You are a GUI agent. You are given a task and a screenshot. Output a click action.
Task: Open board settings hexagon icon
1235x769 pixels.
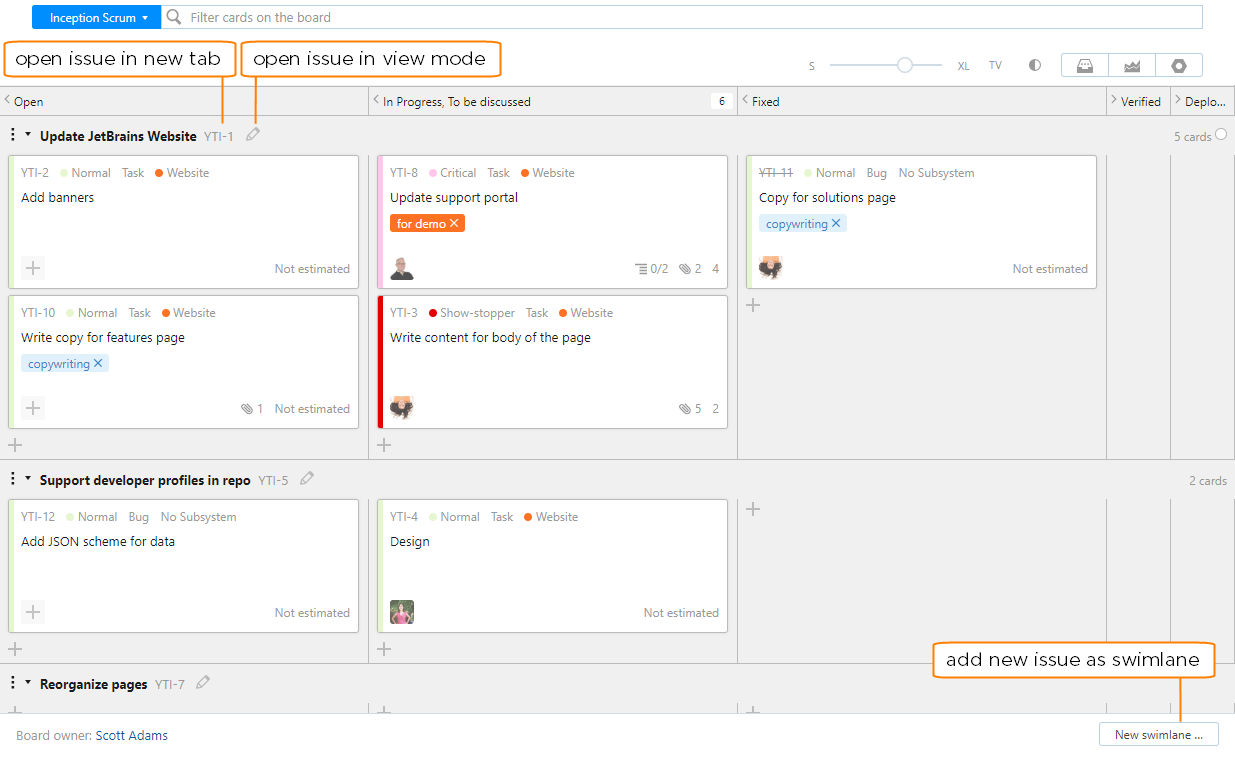1179,65
